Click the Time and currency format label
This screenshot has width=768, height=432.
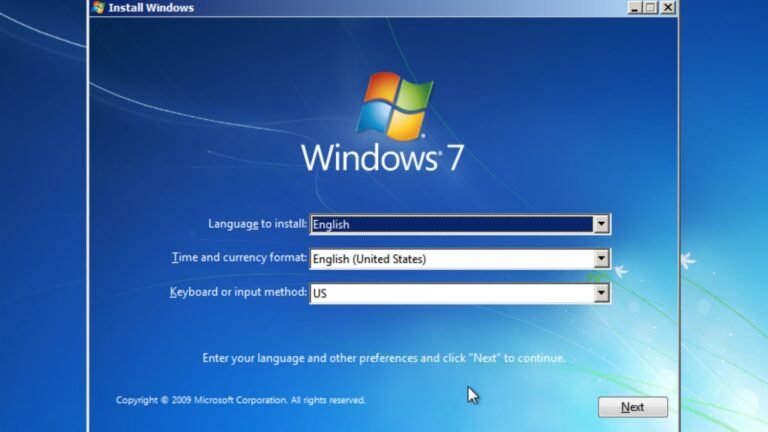(239, 258)
